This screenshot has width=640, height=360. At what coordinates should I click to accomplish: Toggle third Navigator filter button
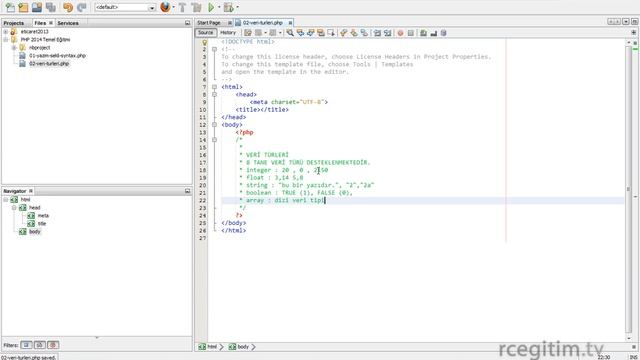53,345
